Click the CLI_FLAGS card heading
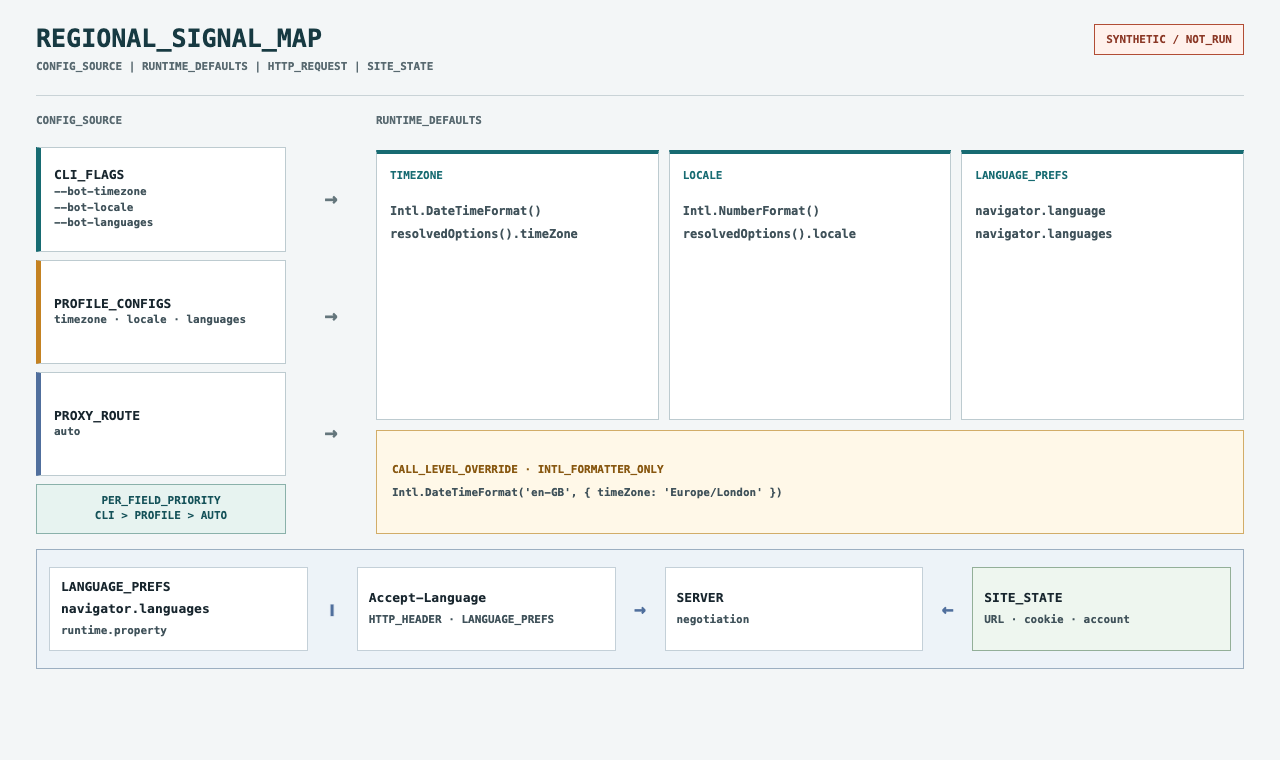 click(x=89, y=174)
